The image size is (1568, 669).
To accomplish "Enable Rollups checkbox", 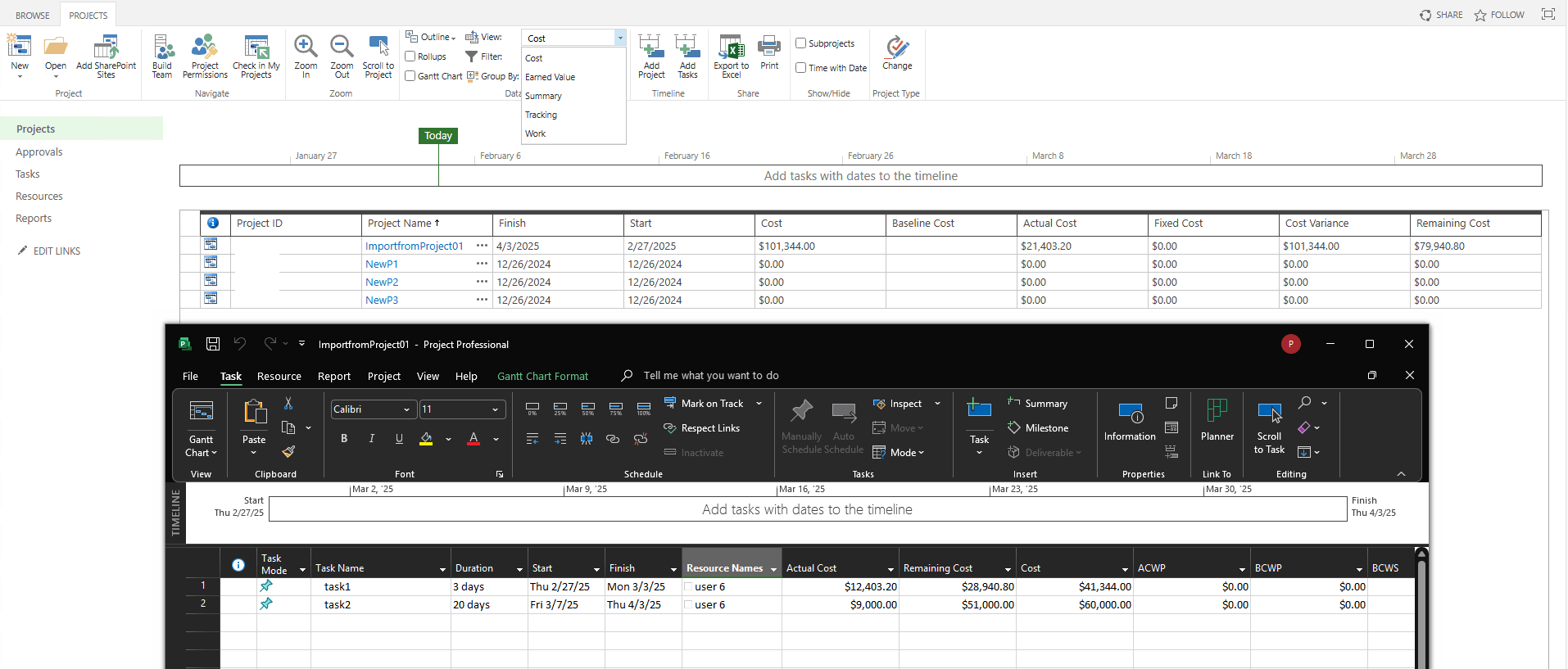I will coord(410,57).
